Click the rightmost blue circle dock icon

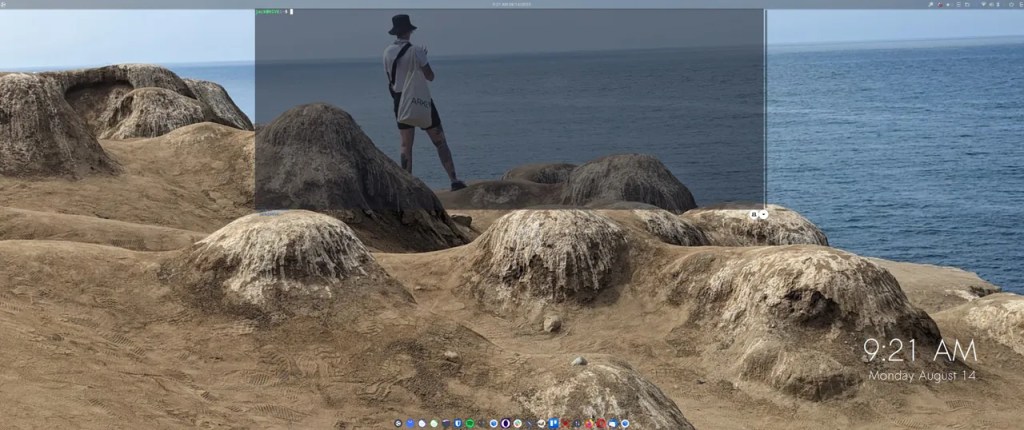click(625, 423)
